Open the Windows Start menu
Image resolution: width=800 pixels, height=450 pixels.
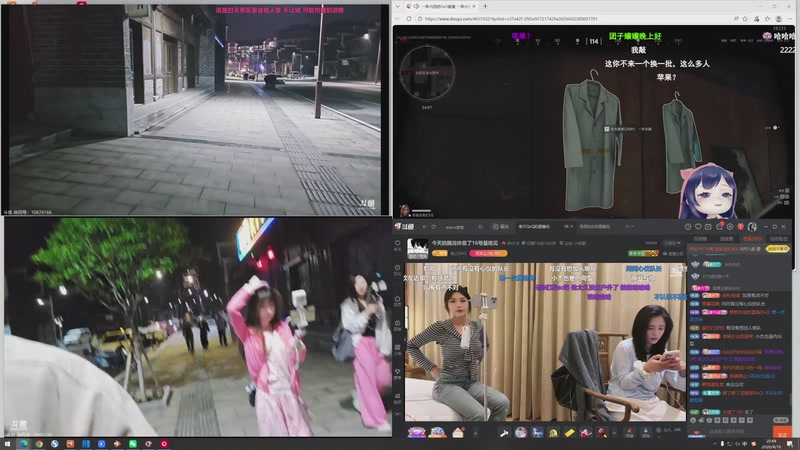(x=7, y=444)
